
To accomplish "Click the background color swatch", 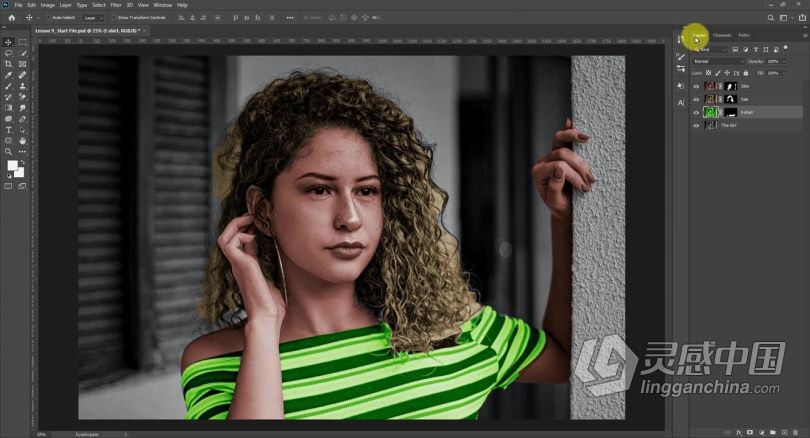I will (20, 173).
